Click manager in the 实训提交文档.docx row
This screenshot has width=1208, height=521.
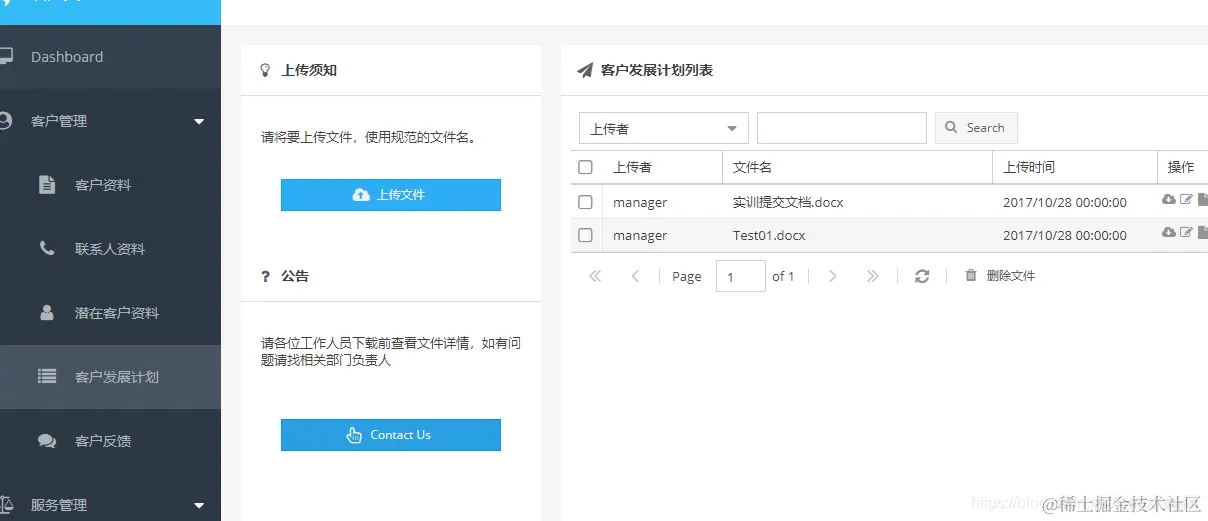640,202
